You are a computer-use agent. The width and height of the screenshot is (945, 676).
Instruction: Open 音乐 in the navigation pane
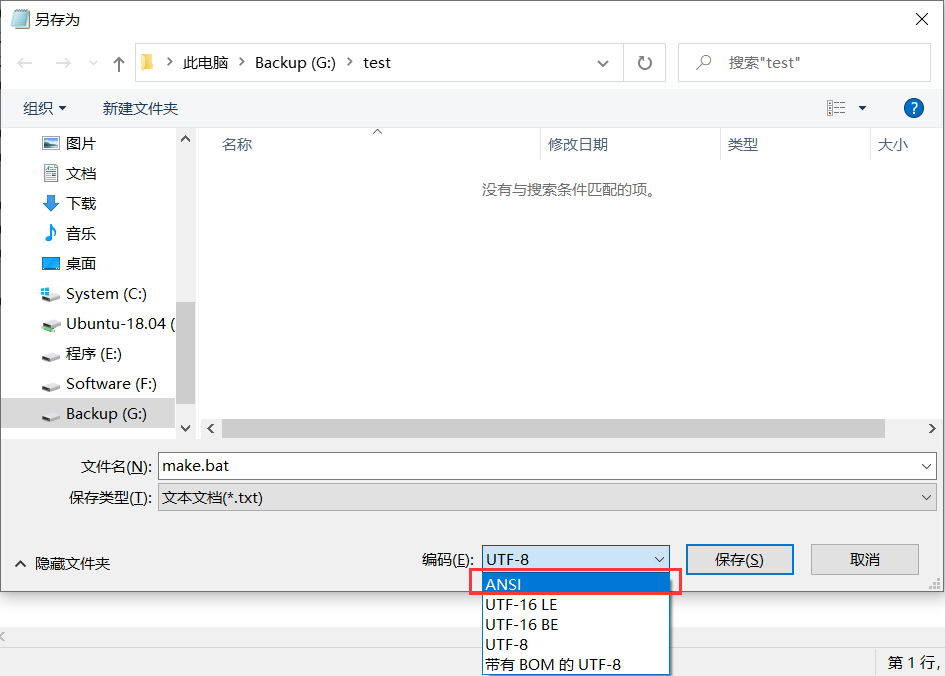[69, 233]
